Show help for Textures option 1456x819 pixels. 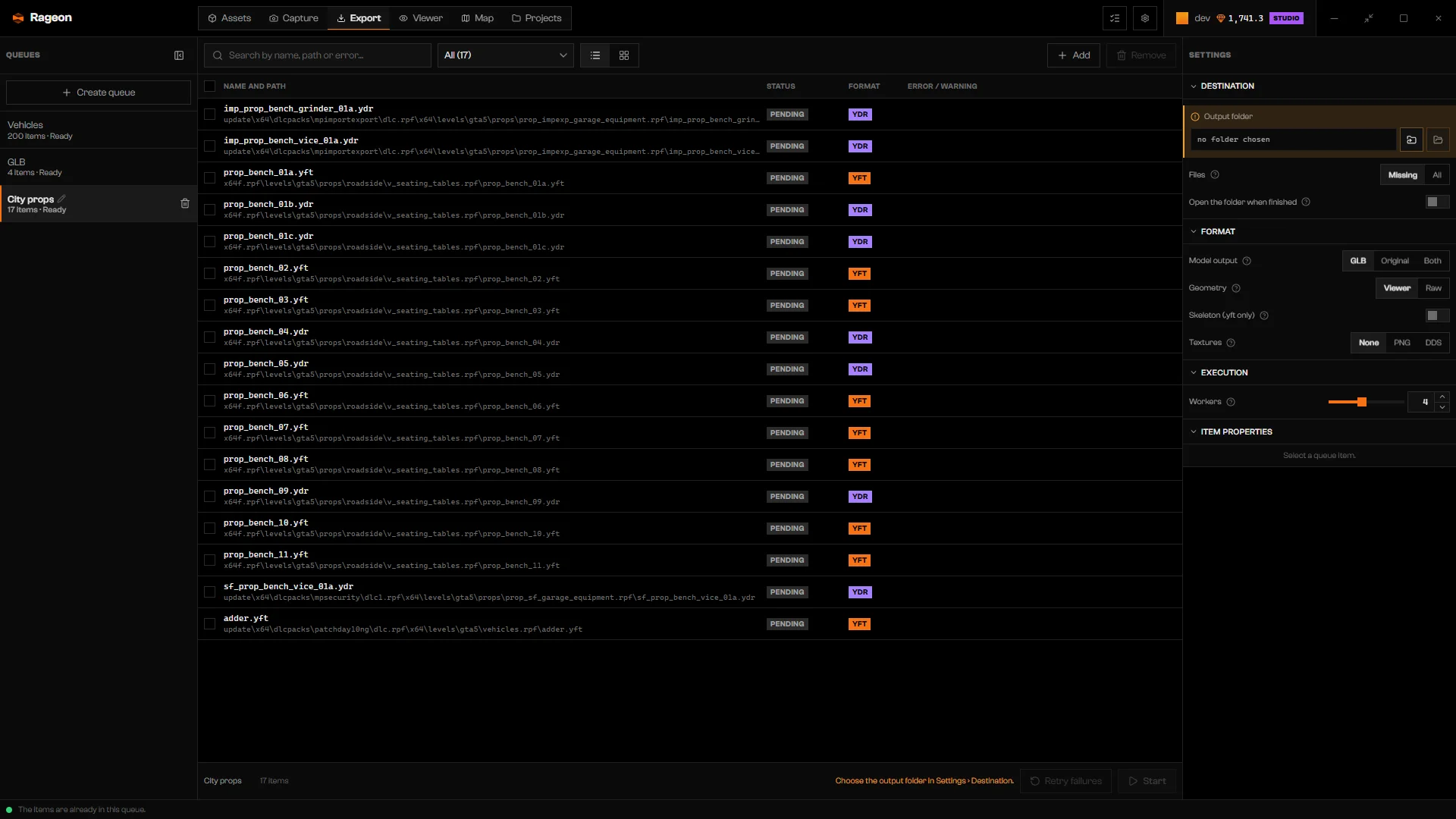click(x=1231, y=343)
